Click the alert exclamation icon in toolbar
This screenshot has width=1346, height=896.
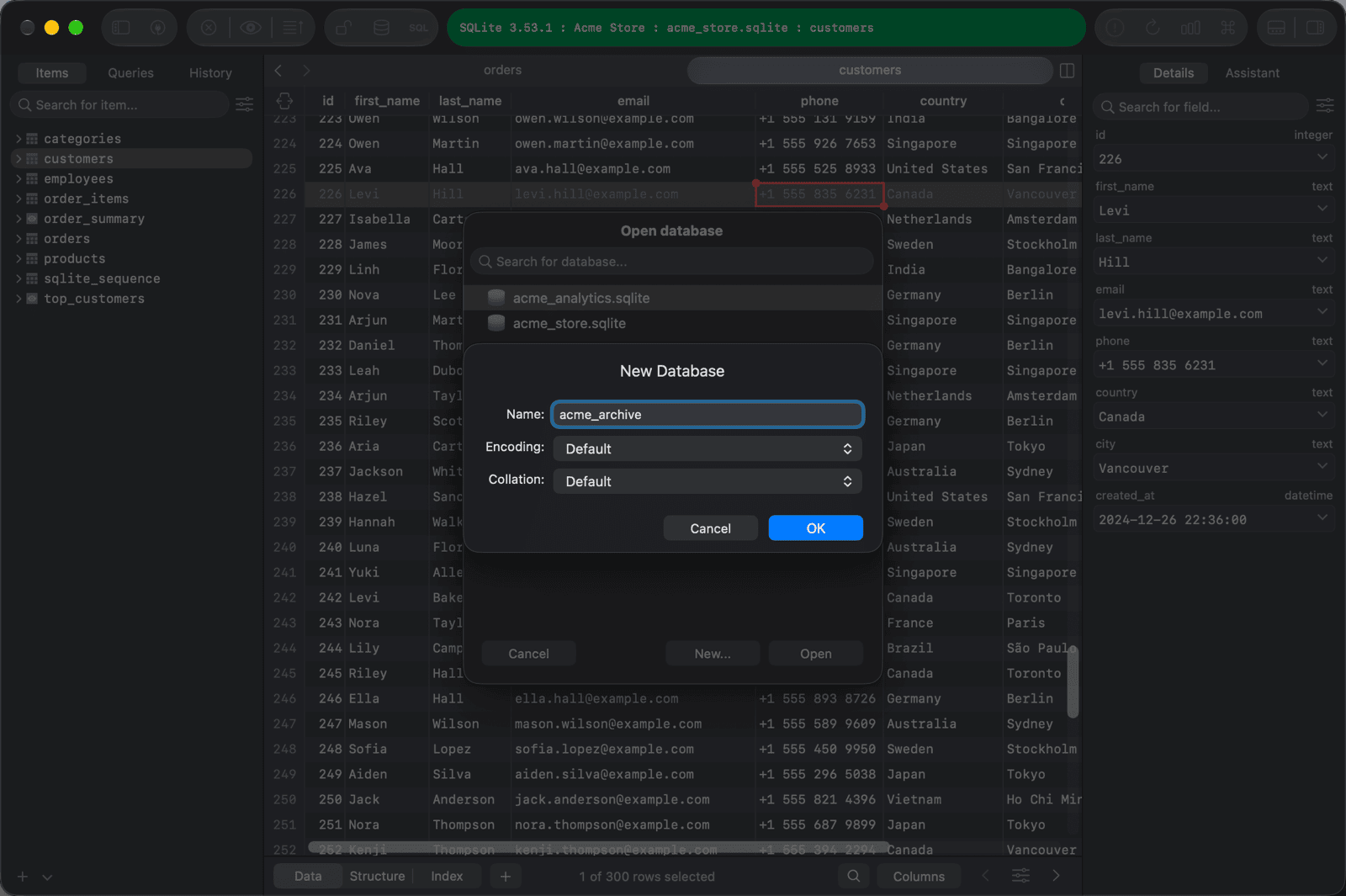(x=1115, y=28)
